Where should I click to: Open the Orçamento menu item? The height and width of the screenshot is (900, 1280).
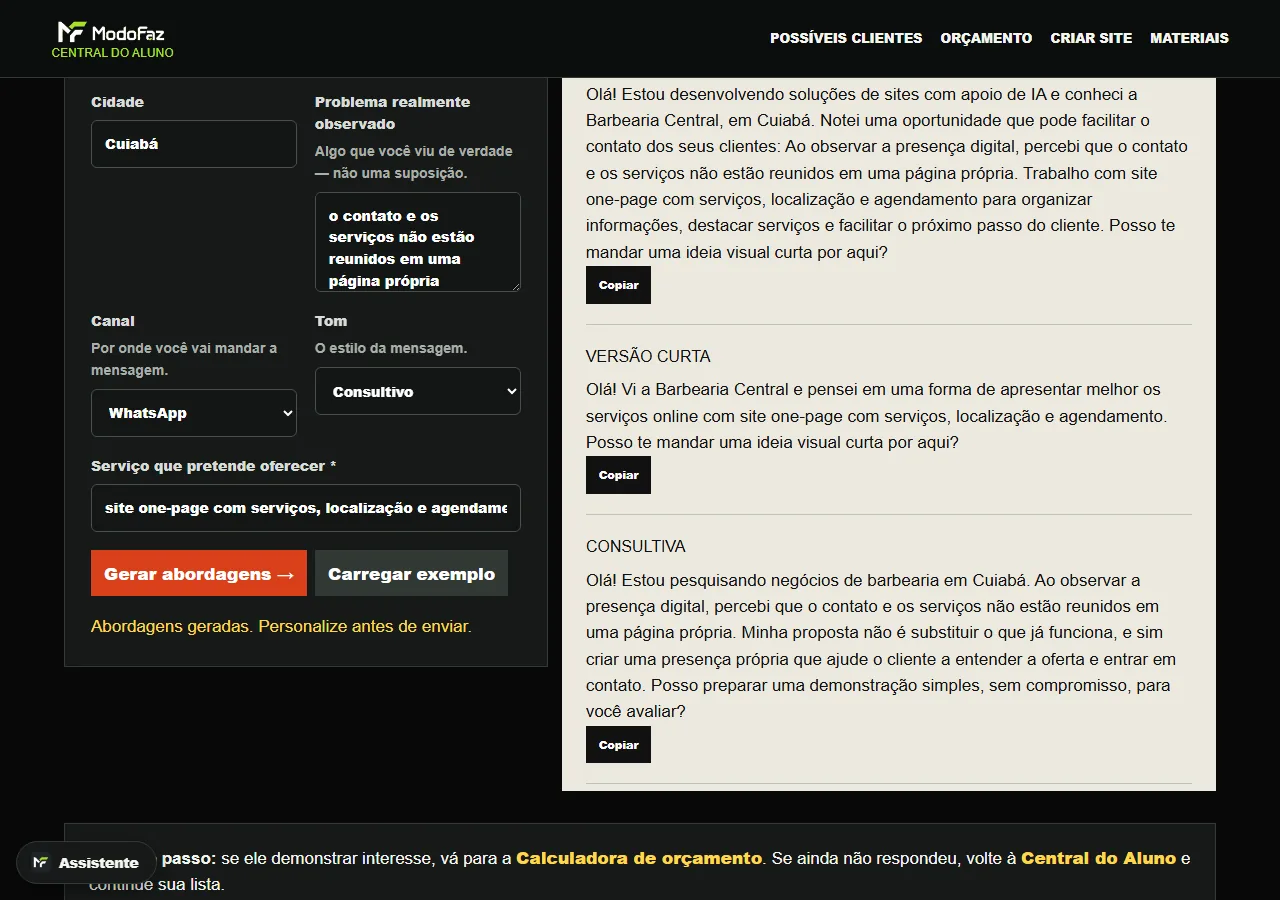tap(986, 38)
